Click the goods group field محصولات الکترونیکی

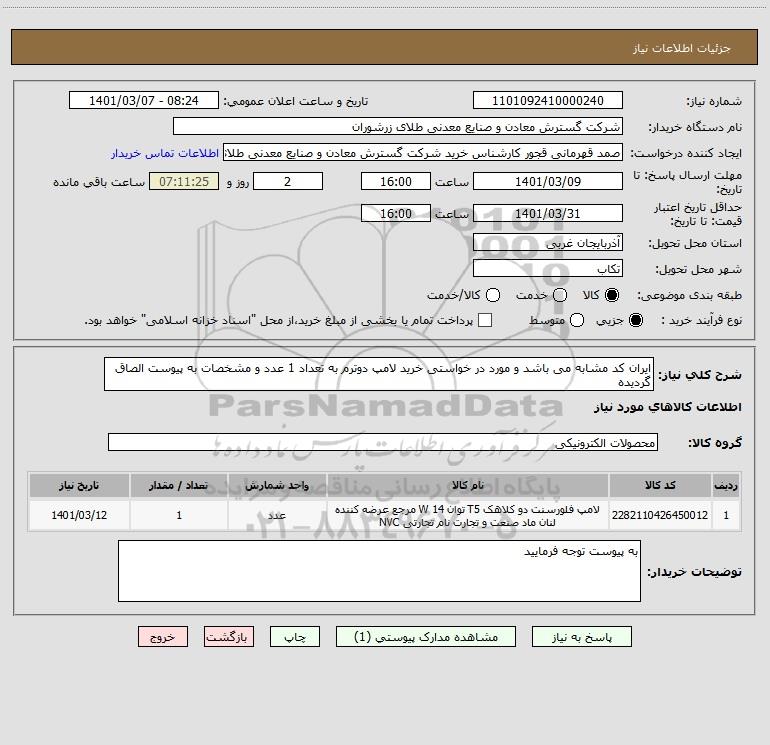click(383, 442)
